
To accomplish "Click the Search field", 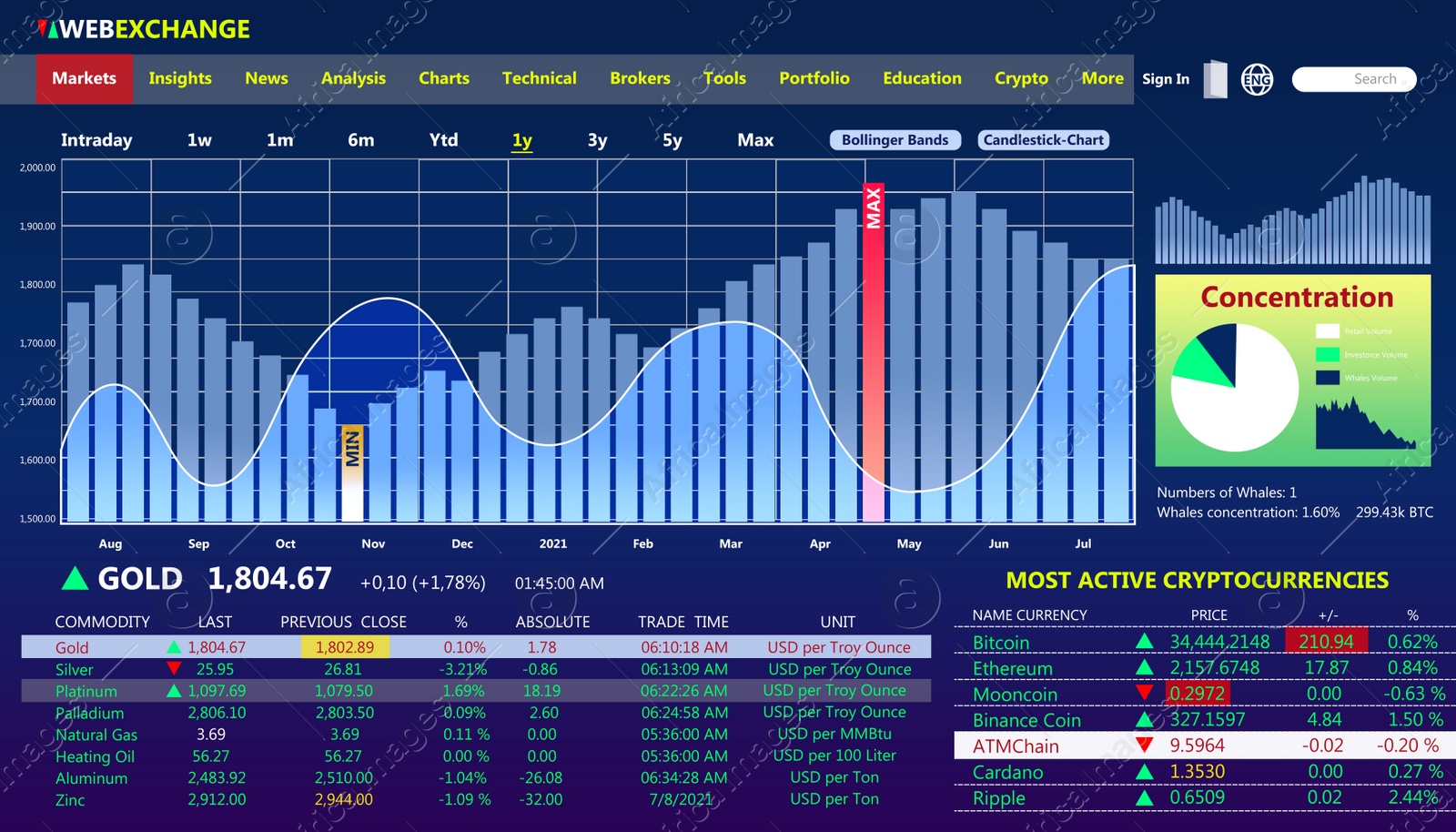I will (x=1354, y=79).
